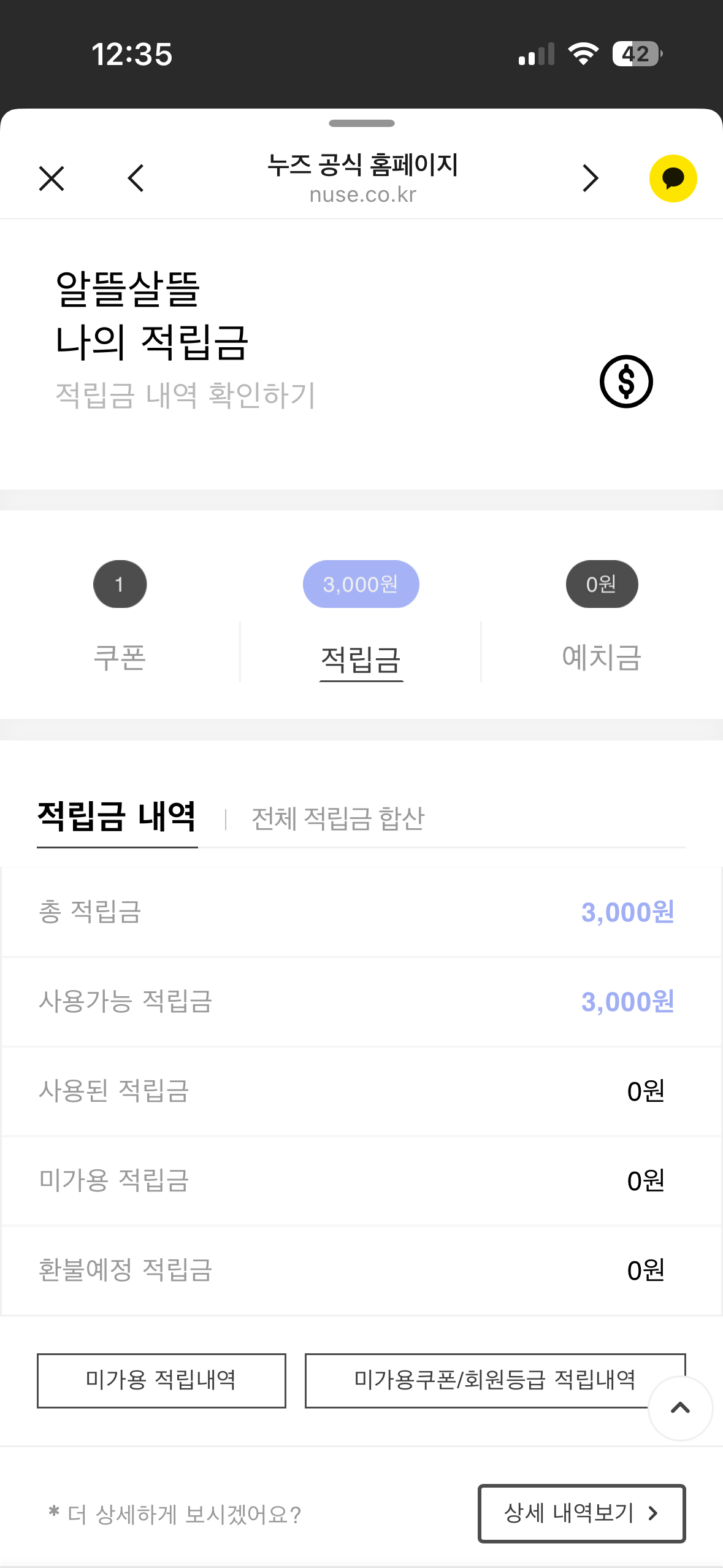Open the yellow KakaoTalk chat icon

pyautogui.click(x=673, y=179)
